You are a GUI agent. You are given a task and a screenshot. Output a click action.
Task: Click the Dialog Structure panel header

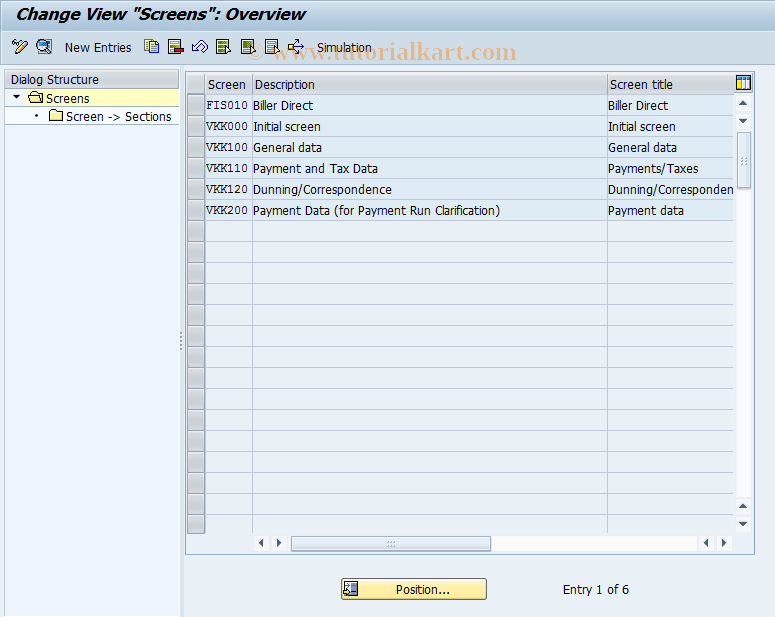coord(91,79)
